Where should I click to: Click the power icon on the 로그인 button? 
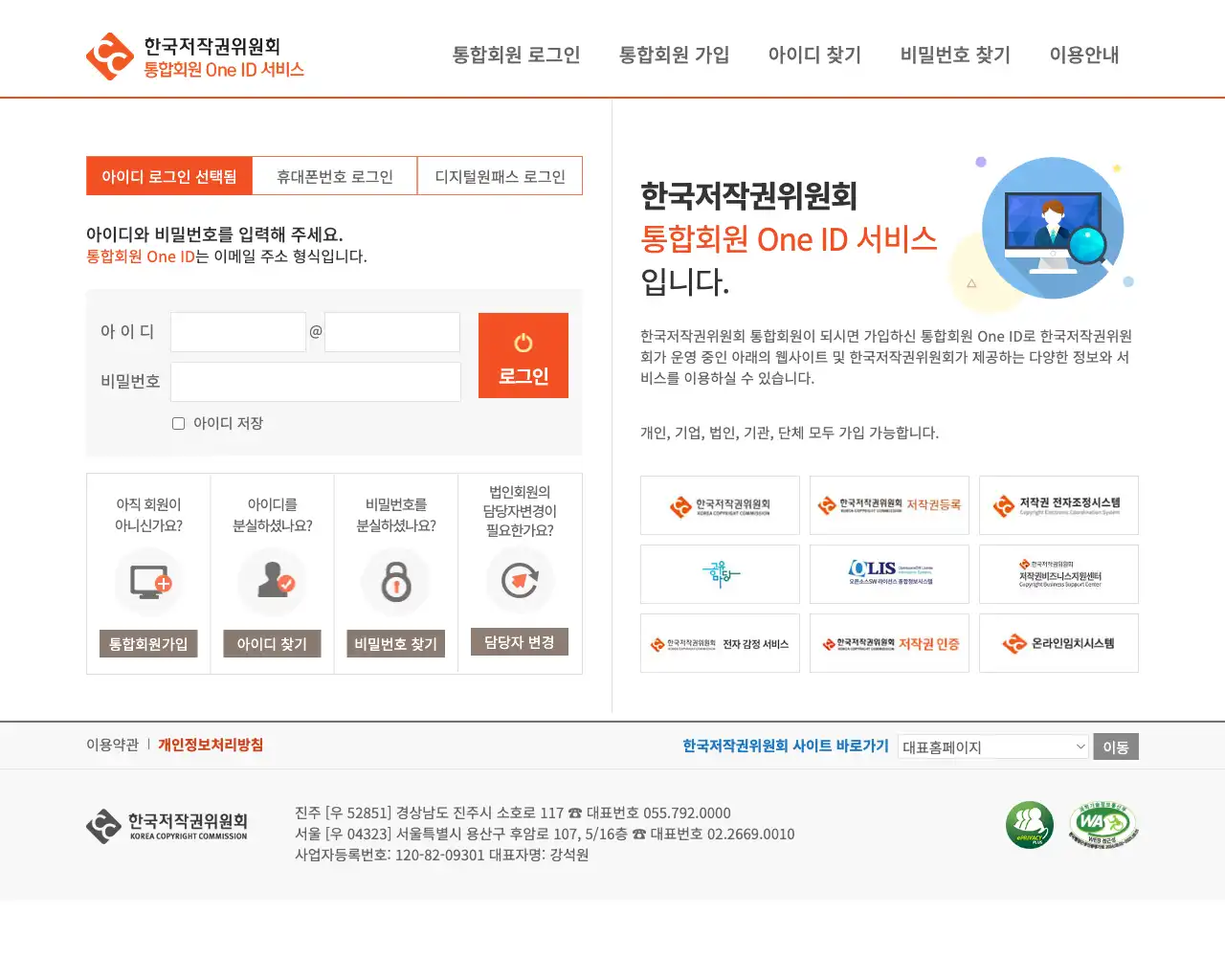coord(523,343)
